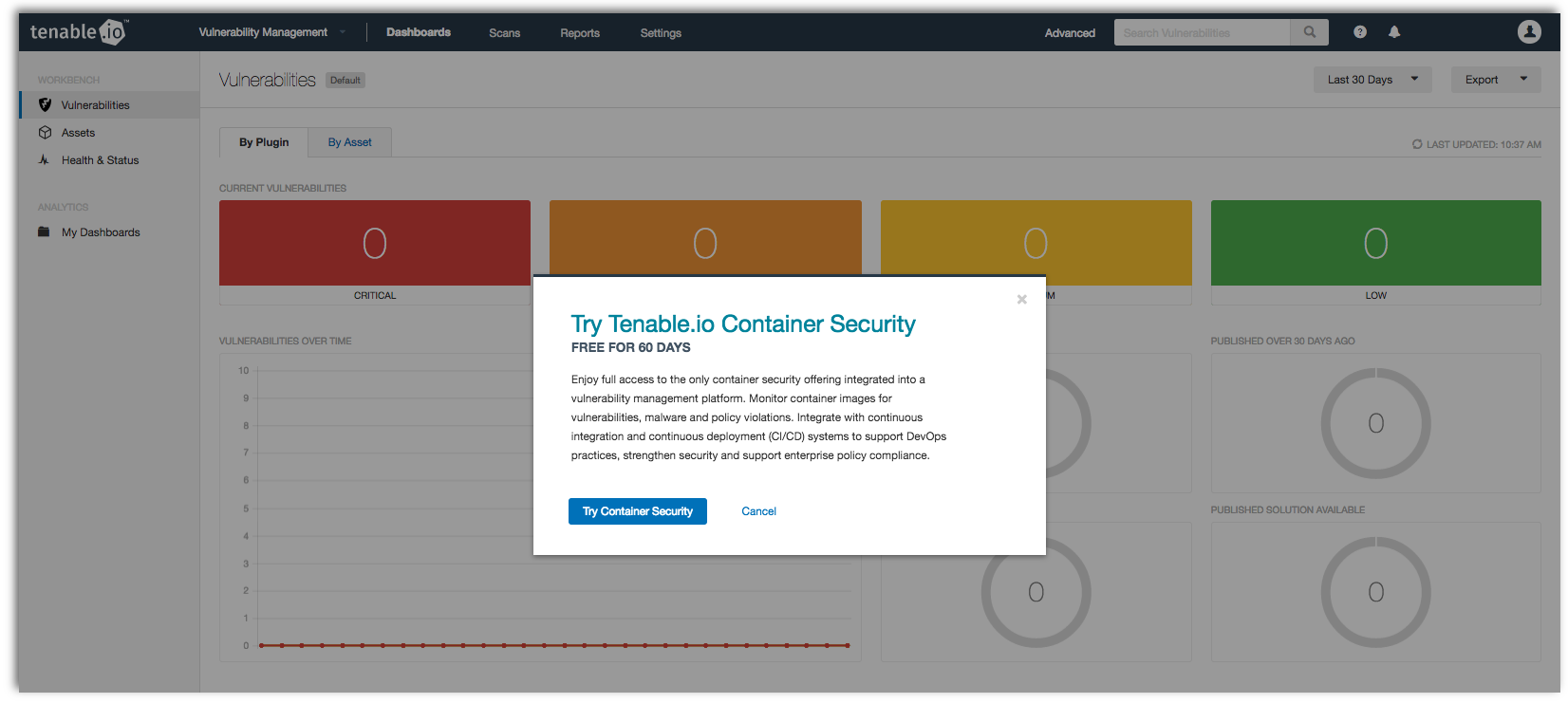
Task: Close the Container Security dialog with X
Action: pyautogui.click(x=1022, y=300)
